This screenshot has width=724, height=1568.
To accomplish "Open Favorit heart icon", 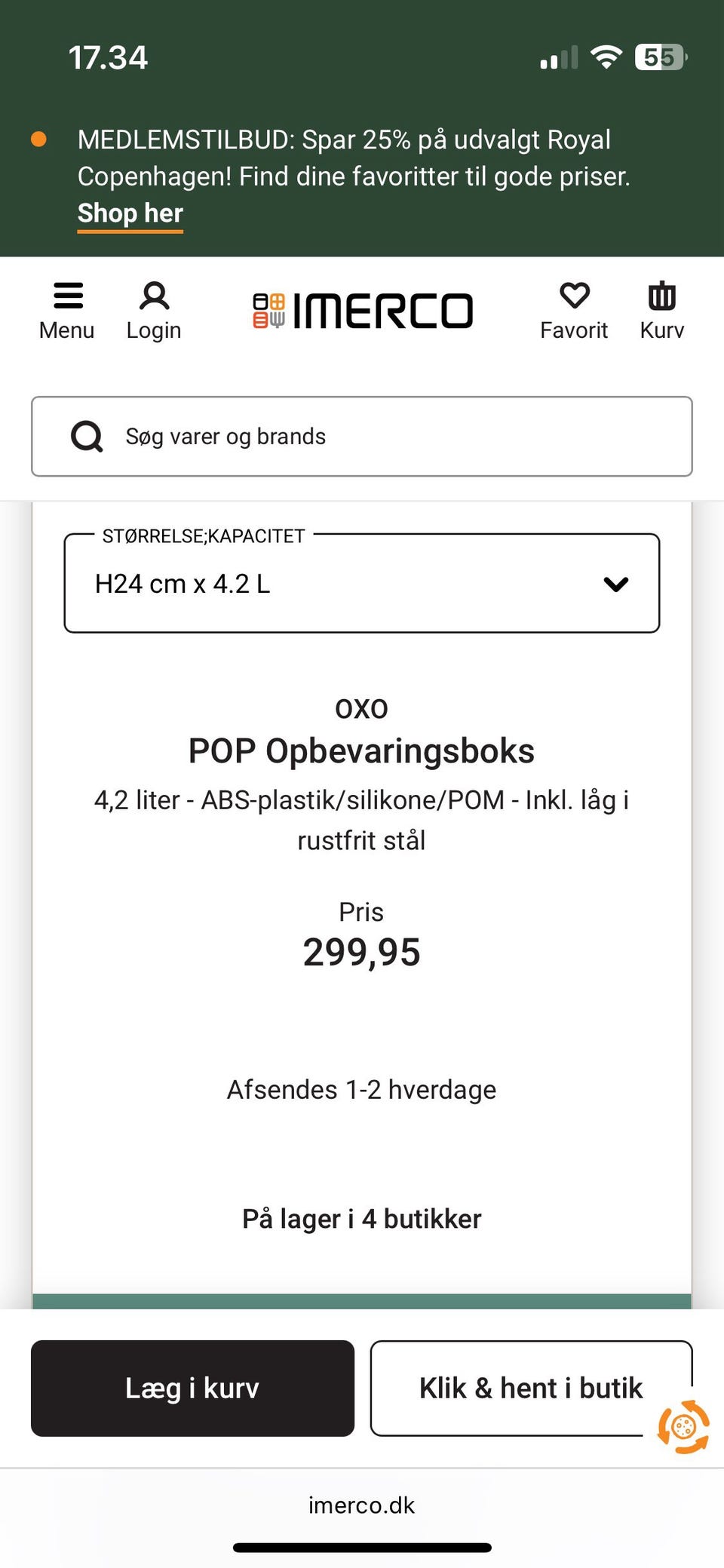I will coord(574,296).
